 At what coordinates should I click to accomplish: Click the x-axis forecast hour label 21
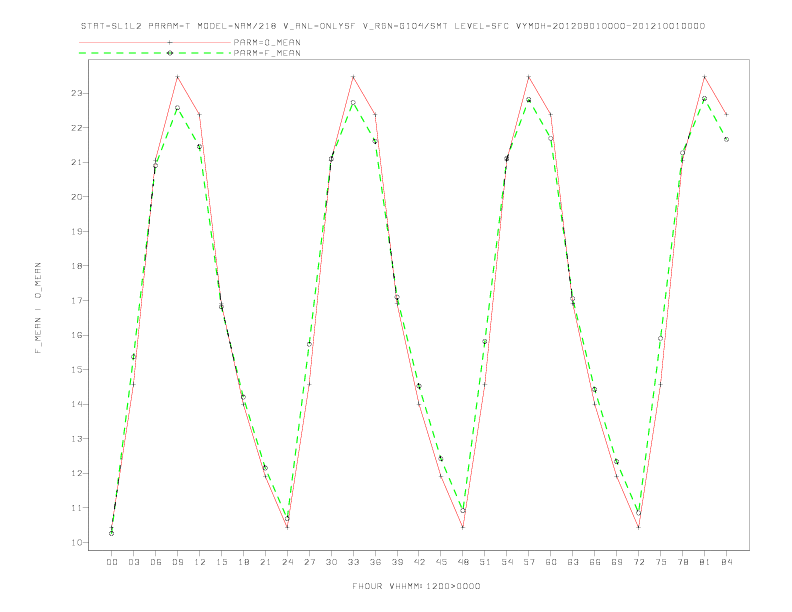point(265,562)
